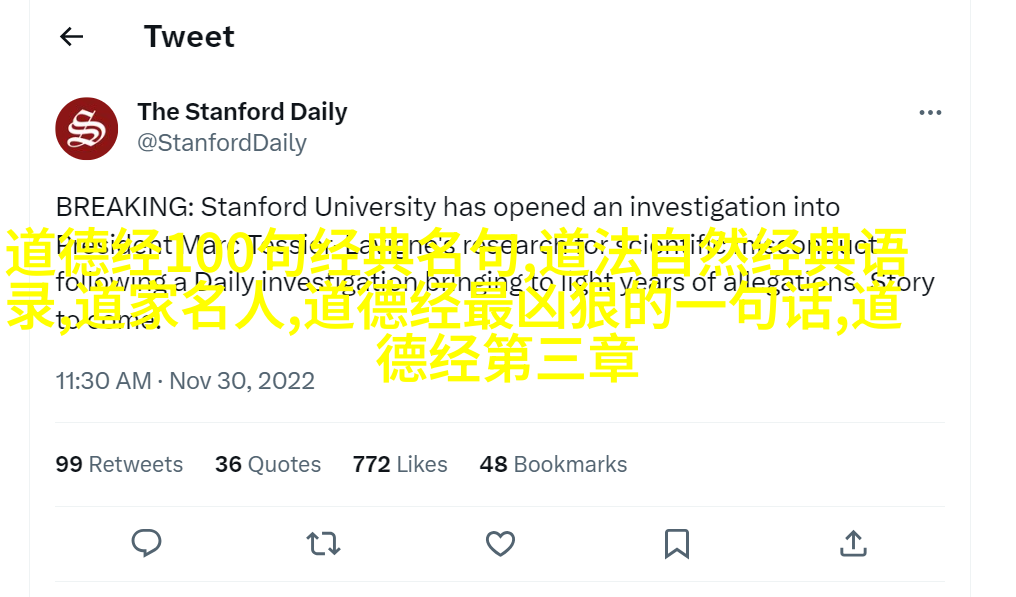Reply to the tweet via speech bubble icon
The image size is (1016, 597).
point(147,543)
